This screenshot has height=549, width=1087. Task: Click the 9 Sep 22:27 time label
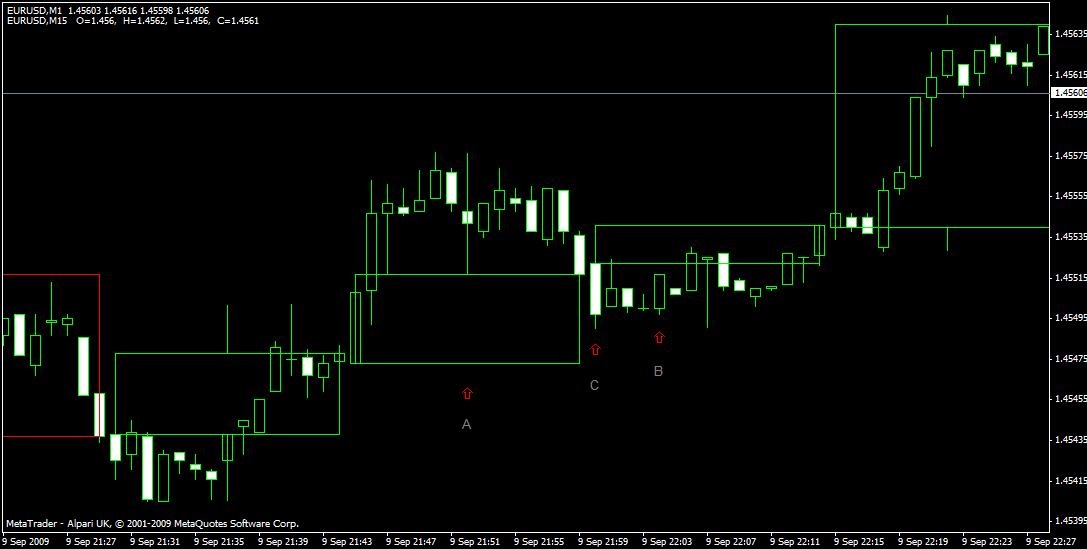[x=1052, y=541]
